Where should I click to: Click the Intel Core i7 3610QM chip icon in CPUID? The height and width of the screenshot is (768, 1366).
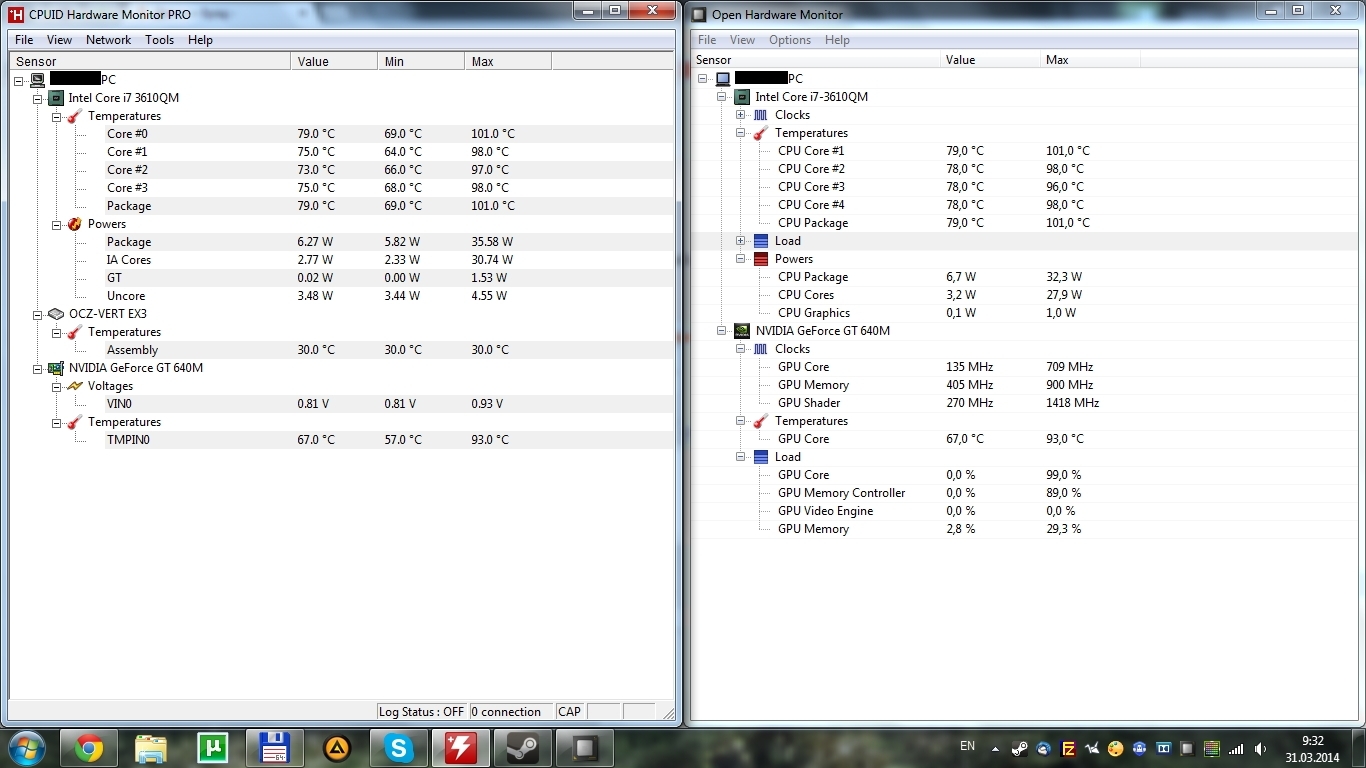point(56,98)
